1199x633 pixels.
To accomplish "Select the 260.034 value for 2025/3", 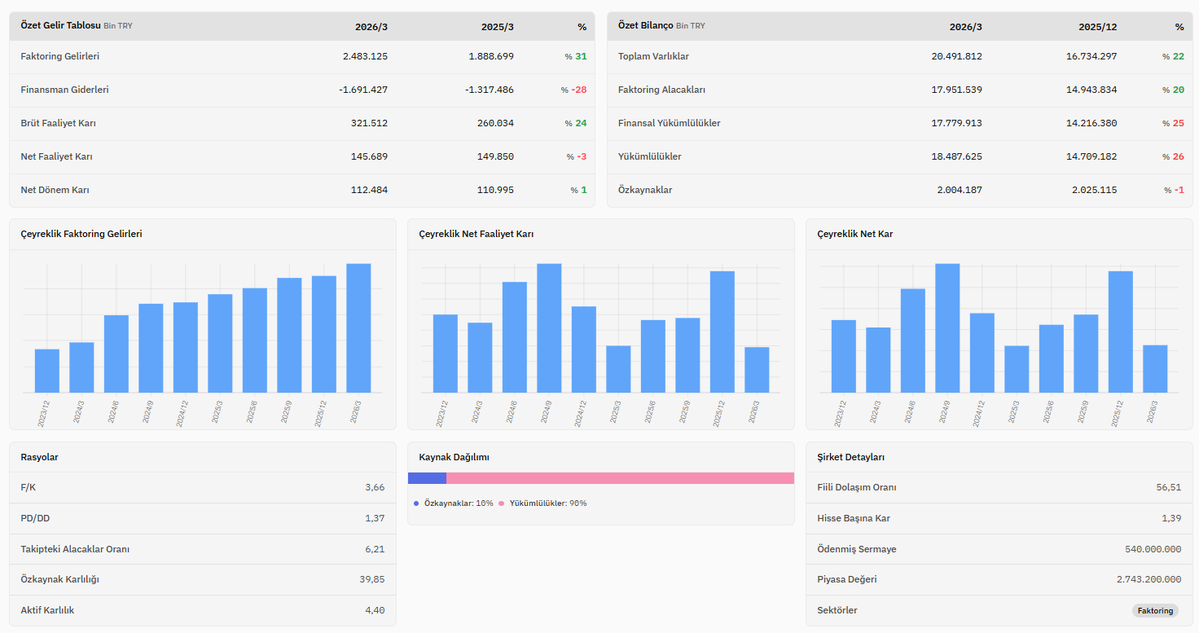I will pyautogui.click(x=495, y=123).
